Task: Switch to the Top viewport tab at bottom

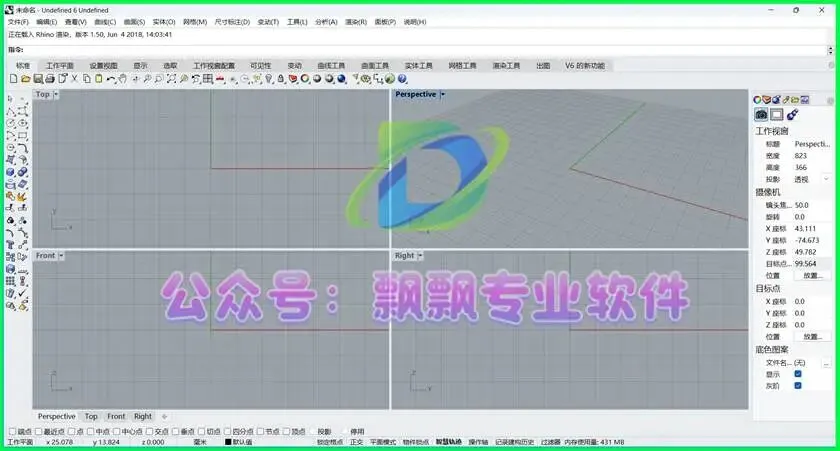Action: 91,417
